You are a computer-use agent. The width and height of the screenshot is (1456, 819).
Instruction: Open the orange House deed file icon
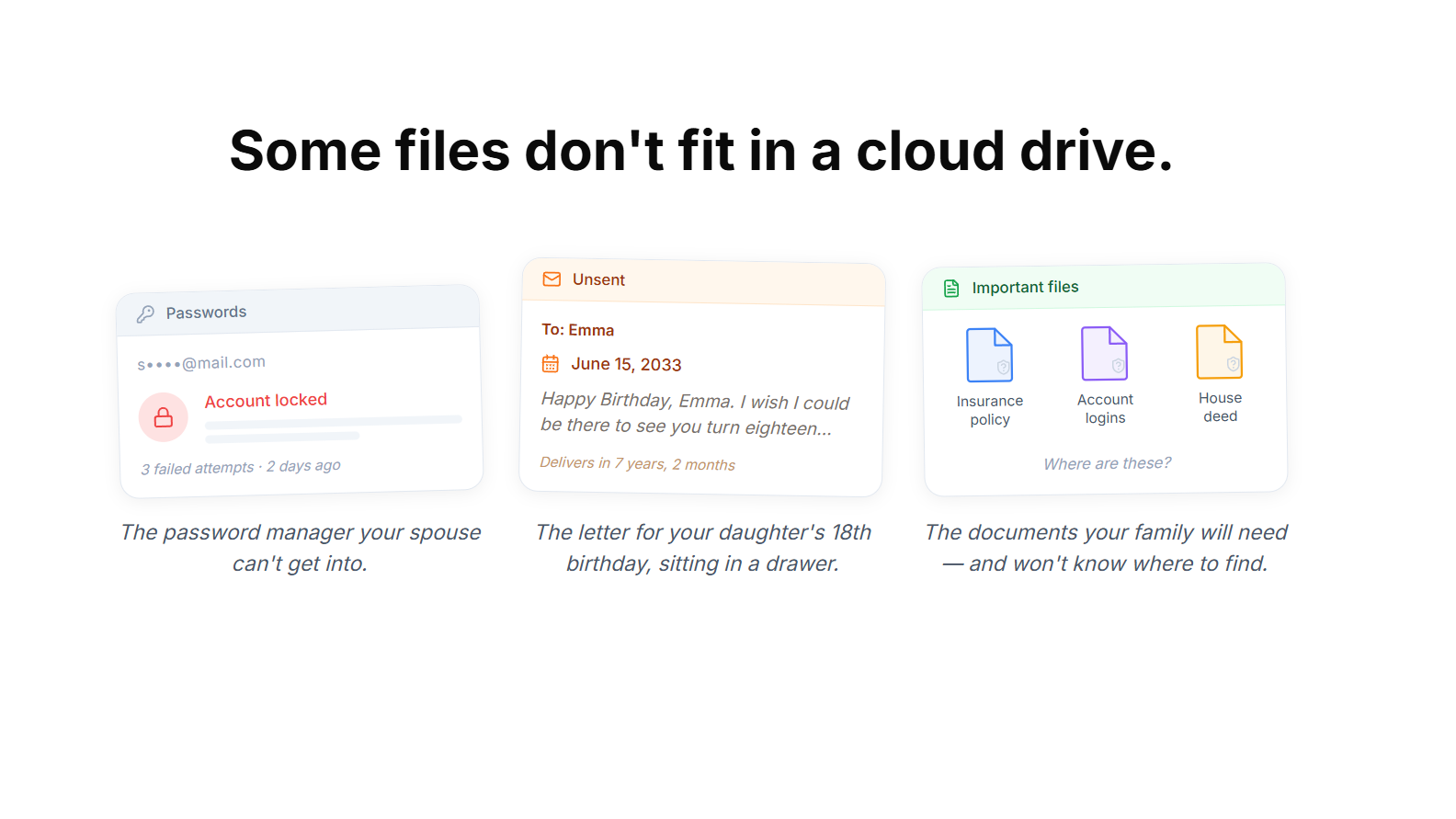coord(1219,352)
